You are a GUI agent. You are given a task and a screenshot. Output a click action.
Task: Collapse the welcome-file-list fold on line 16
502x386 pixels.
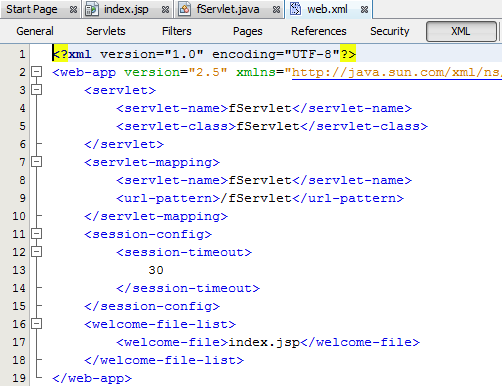[x=36, y=324]
